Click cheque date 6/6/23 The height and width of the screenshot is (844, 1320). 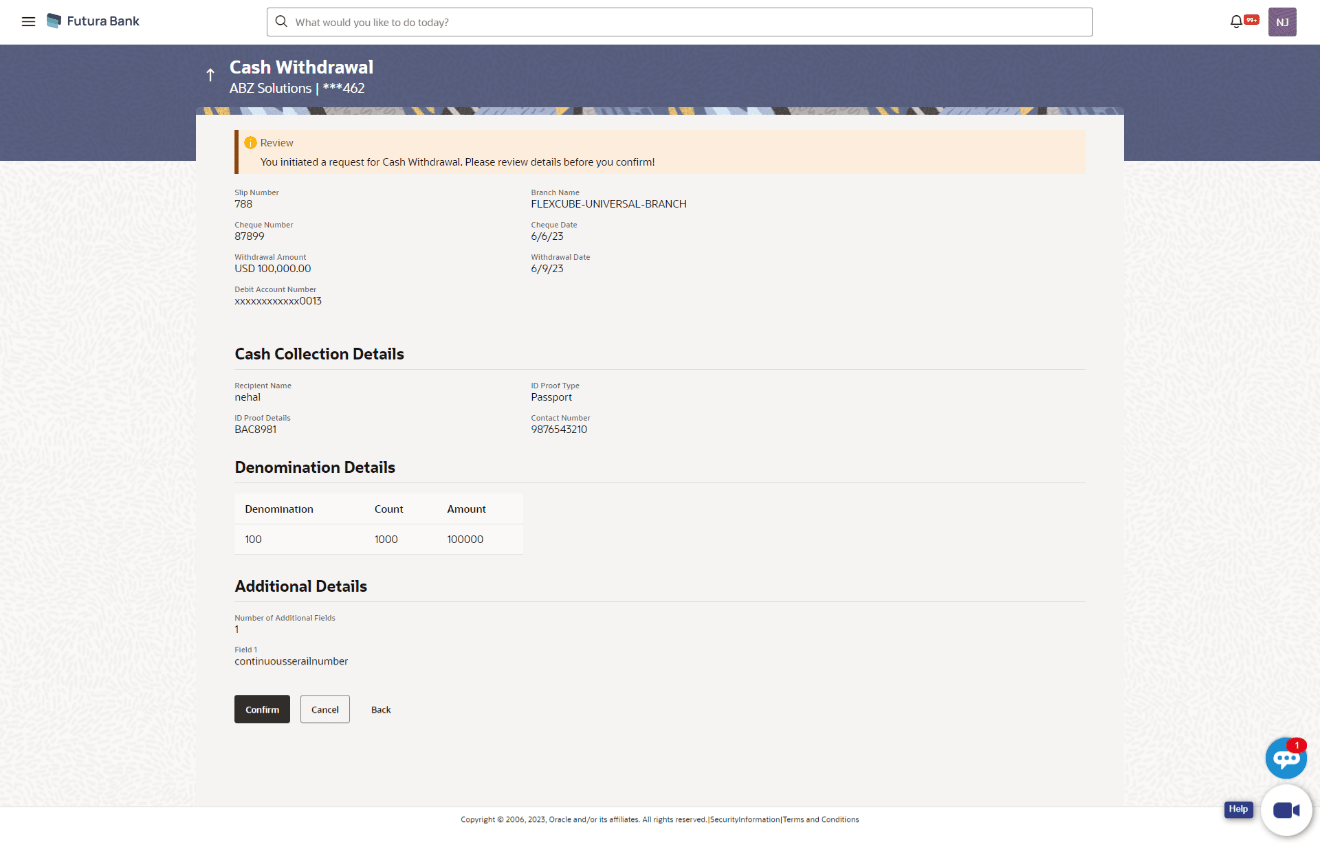pyautogui.click(x=547, y=236)
